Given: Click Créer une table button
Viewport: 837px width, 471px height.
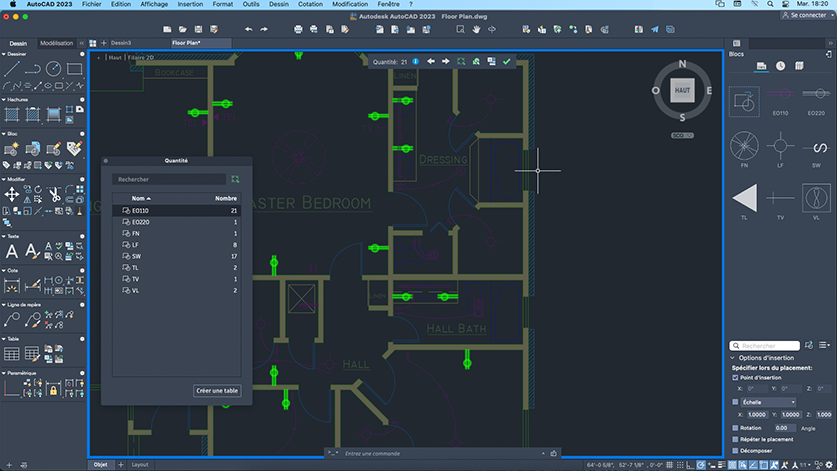Looking at the screenshot, I should pyautogui.click(x=217, y=391).
